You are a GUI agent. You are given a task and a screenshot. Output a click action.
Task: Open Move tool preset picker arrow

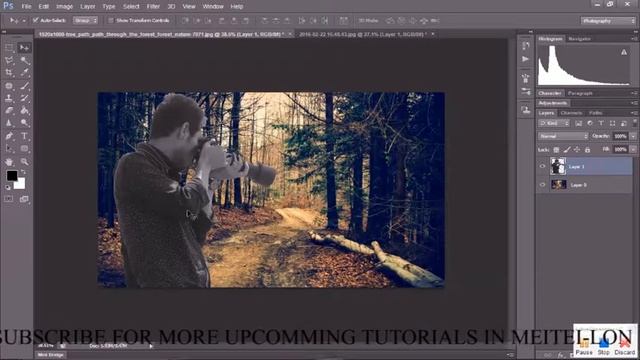24,20
